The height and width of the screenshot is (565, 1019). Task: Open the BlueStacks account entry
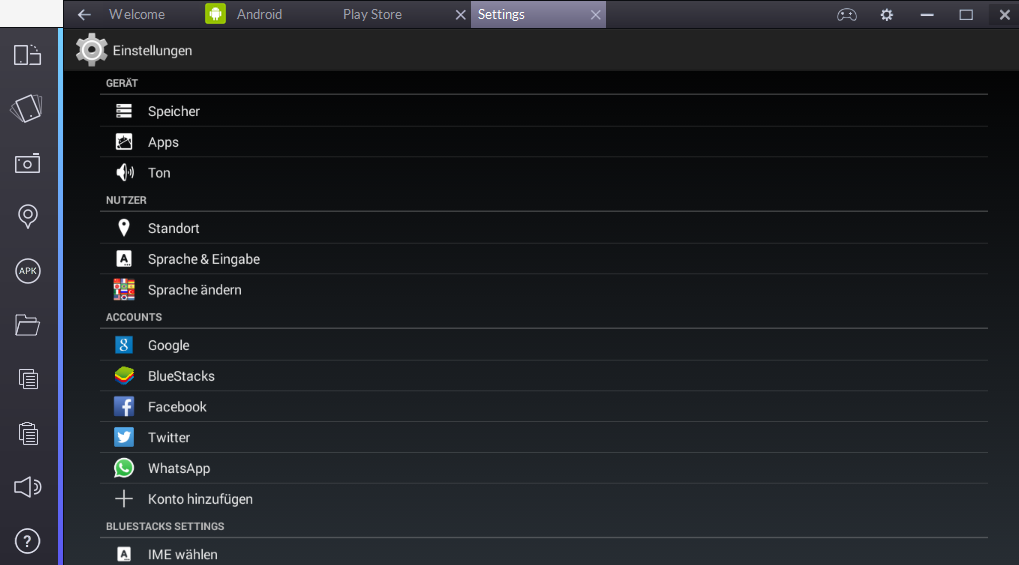coord(544,376)
